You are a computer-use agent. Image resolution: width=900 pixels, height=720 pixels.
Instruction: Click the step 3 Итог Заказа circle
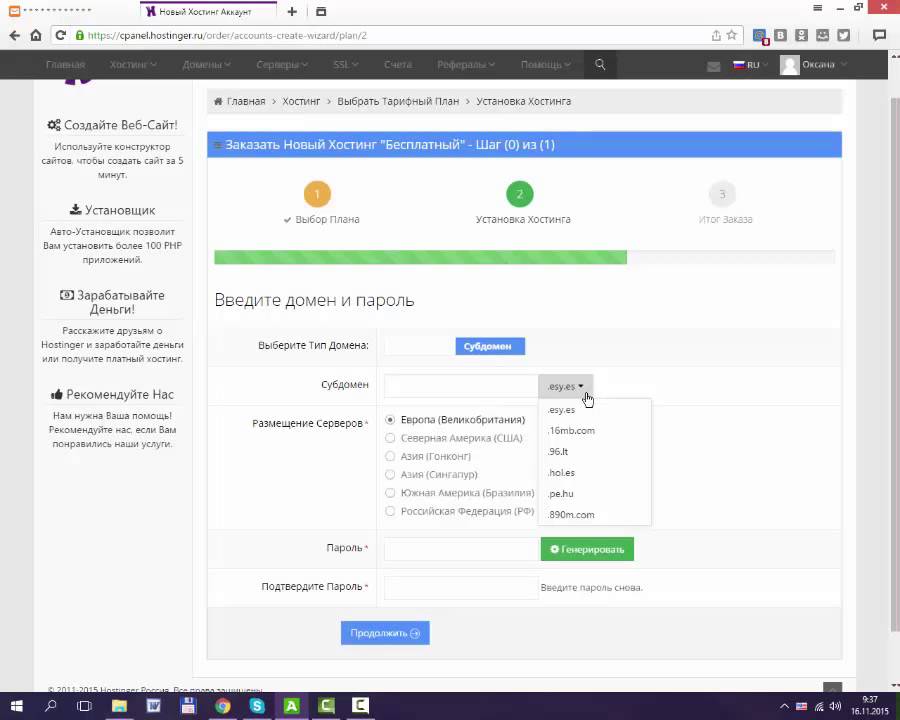point(722,194)
